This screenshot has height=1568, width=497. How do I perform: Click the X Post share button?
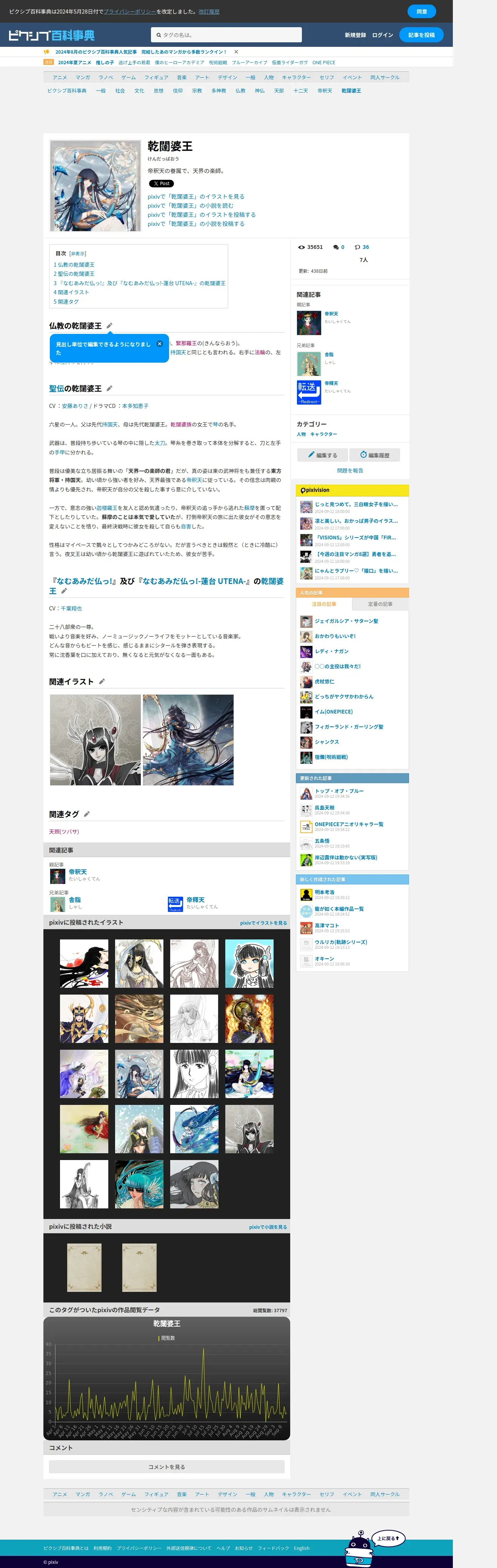[161, 183]
